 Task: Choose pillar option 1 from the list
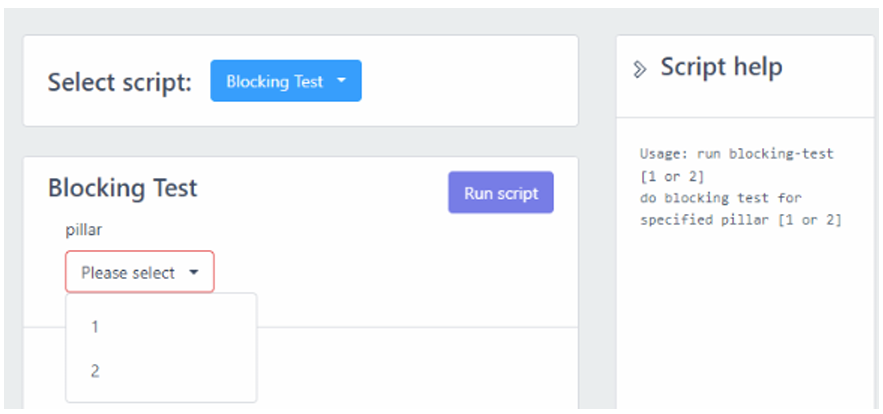tap(94, 327)
